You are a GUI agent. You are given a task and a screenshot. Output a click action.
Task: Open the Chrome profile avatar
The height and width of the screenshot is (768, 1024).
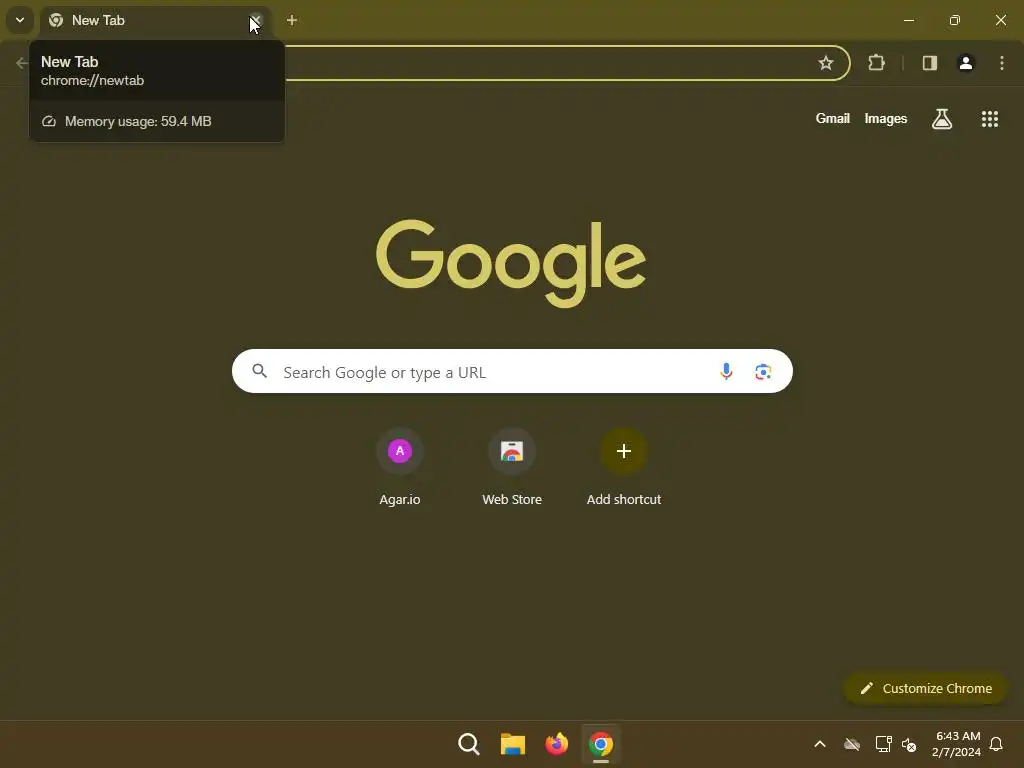click(x=966, y=63)
